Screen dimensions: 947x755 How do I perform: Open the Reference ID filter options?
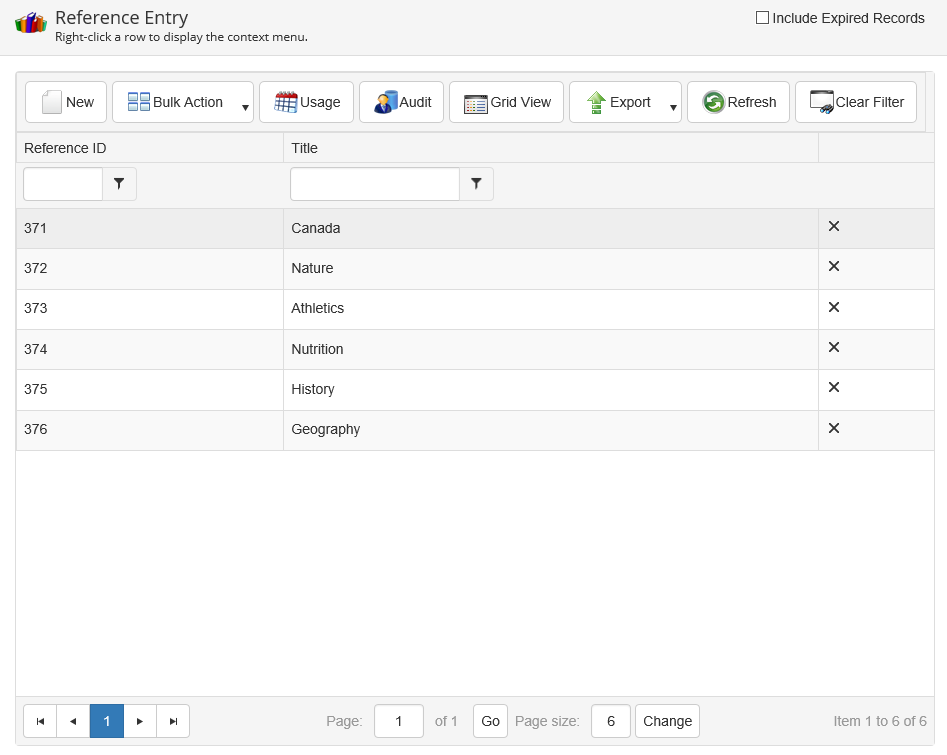[120, 184]
